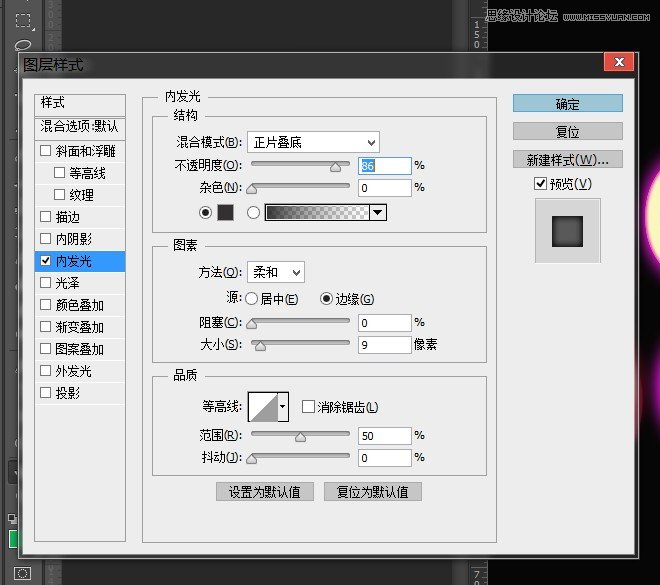The image size is (660, 585).
Task: Open the 光泽 settings page
Action: (x=67, y=283)
